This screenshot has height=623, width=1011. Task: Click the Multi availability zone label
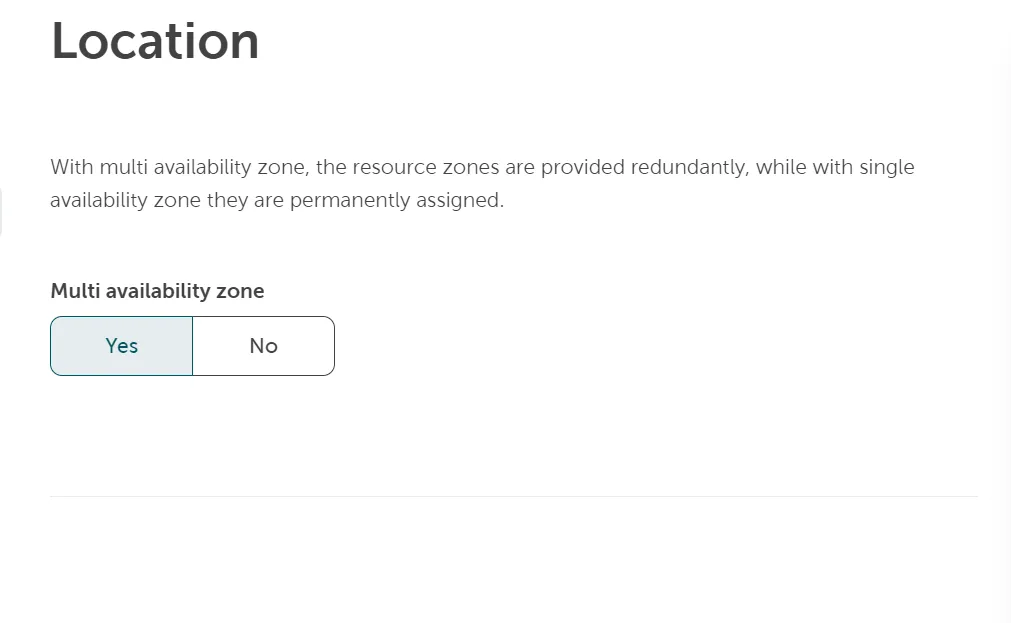coord(157,291)
